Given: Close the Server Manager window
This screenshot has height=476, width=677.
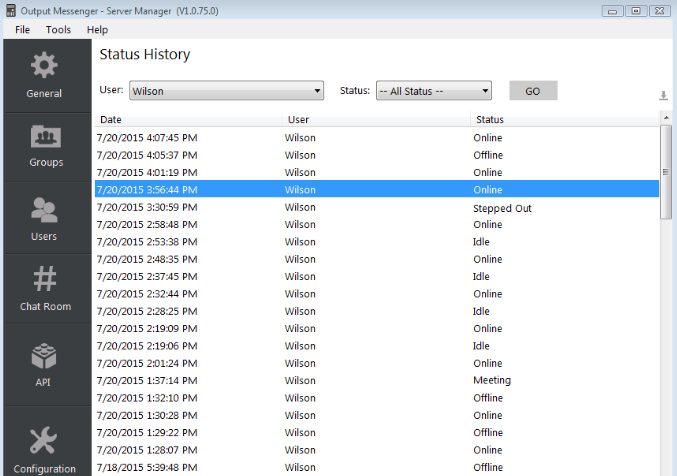Looking at the screenshot, I should point(660,11).
